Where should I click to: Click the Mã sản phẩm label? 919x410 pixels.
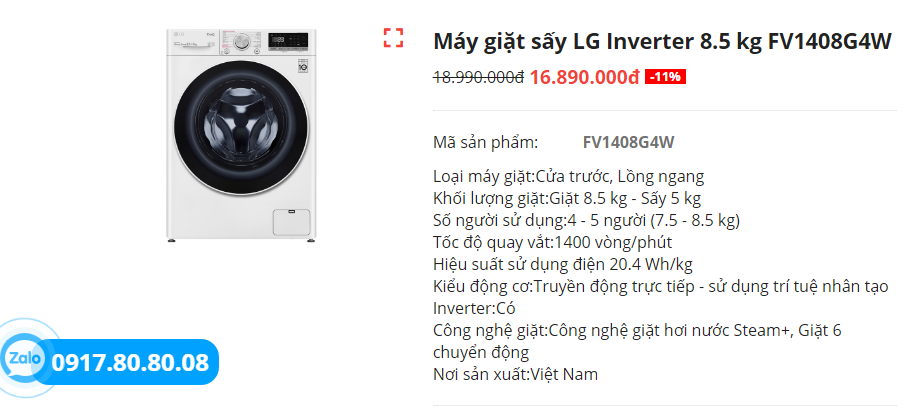point(485,142)
